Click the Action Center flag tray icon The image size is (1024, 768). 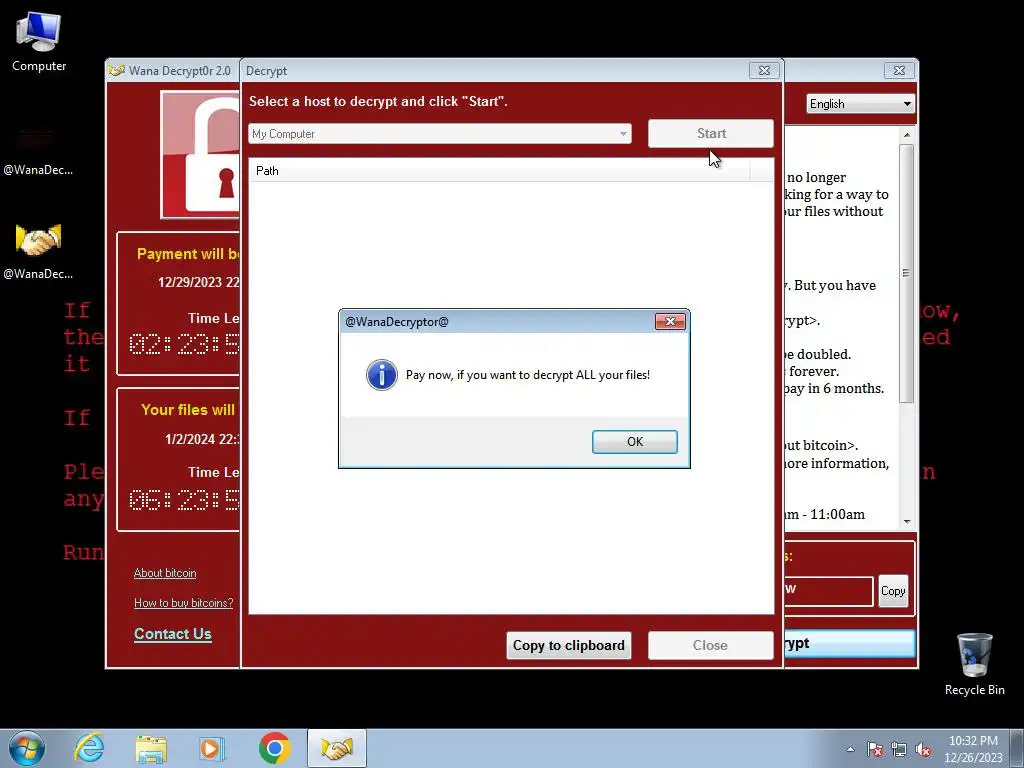coord(875,749)
